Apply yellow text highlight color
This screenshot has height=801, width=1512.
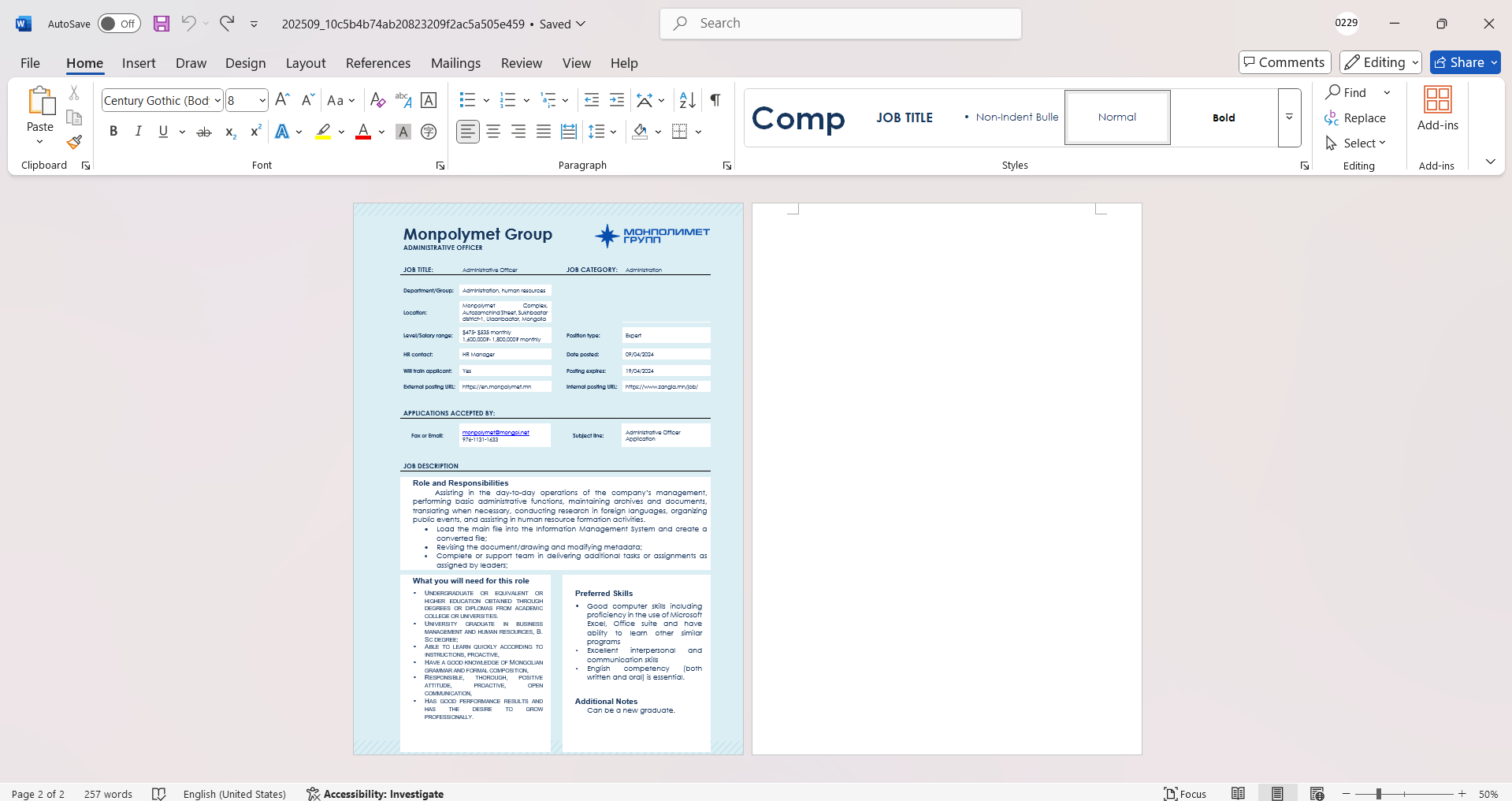click(x=323, y=132)
